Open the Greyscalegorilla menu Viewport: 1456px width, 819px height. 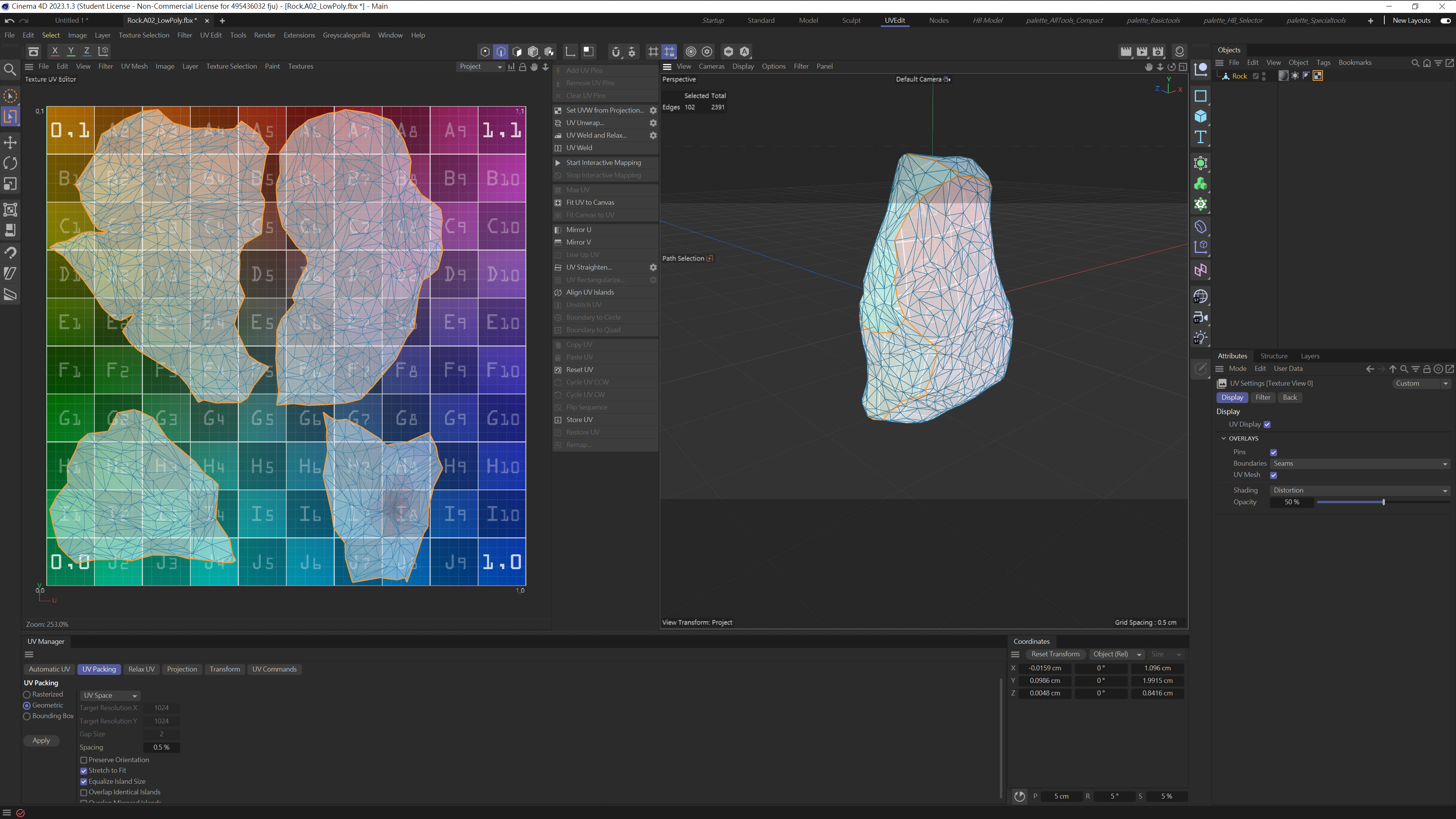[346, 35]
